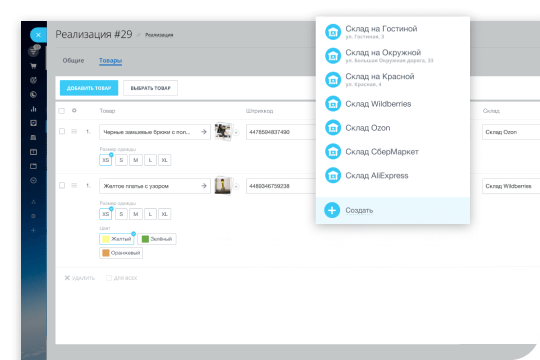Screen dimensions: 540x360
Task: Tick checkbox for the first product row
Action: [62, 131]
